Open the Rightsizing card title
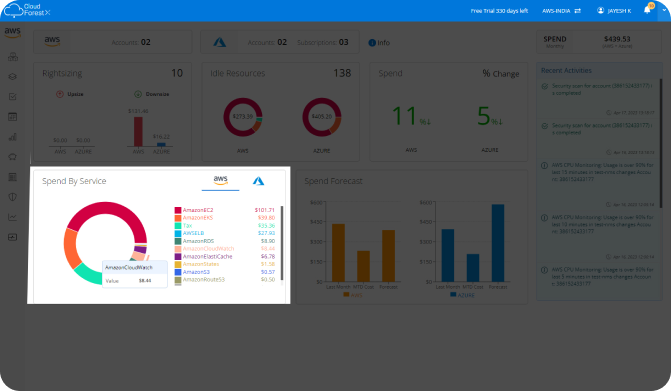Image resolution: width=671 pixels, height=391 pixels. 62,73
